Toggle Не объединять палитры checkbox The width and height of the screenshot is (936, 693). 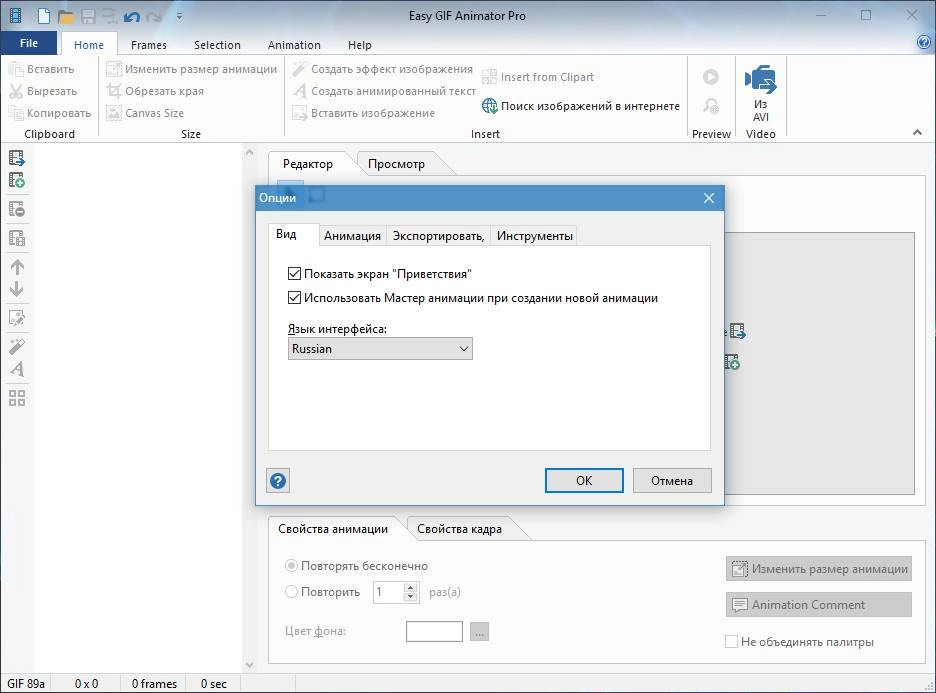tap(731, 642)
